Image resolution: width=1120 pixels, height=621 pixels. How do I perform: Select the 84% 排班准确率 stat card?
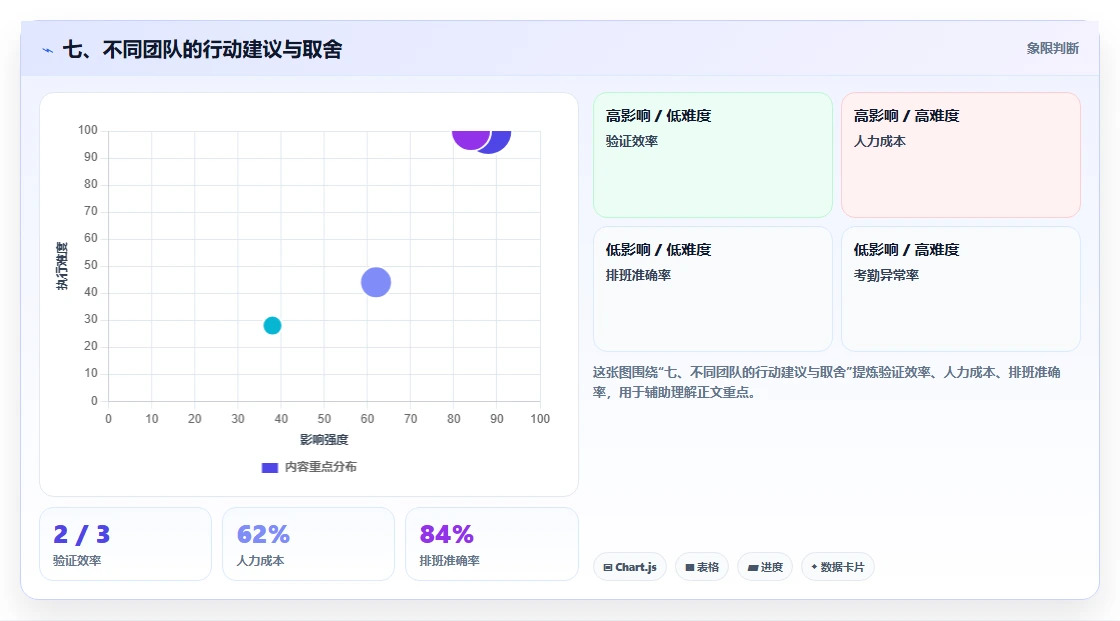491,544
